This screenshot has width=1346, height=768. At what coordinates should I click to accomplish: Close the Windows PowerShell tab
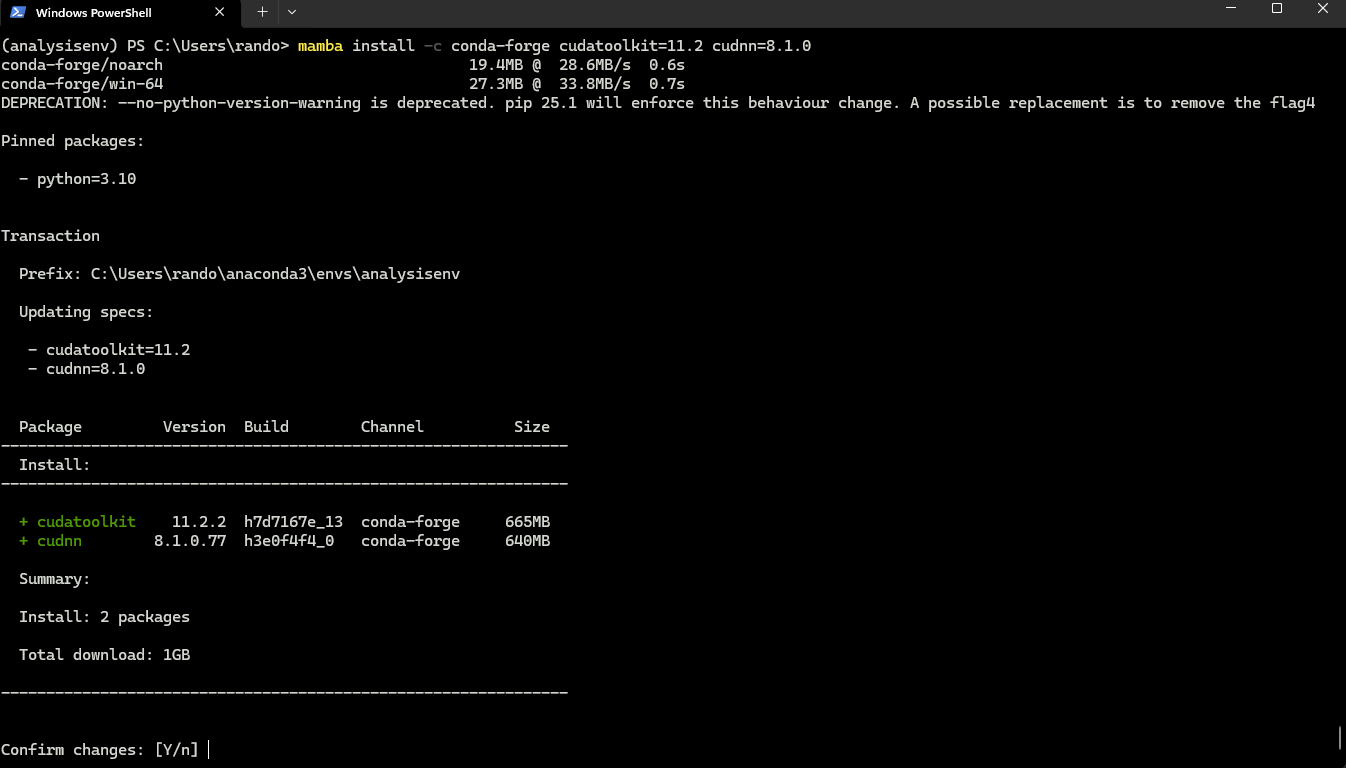tap(219, 13)
